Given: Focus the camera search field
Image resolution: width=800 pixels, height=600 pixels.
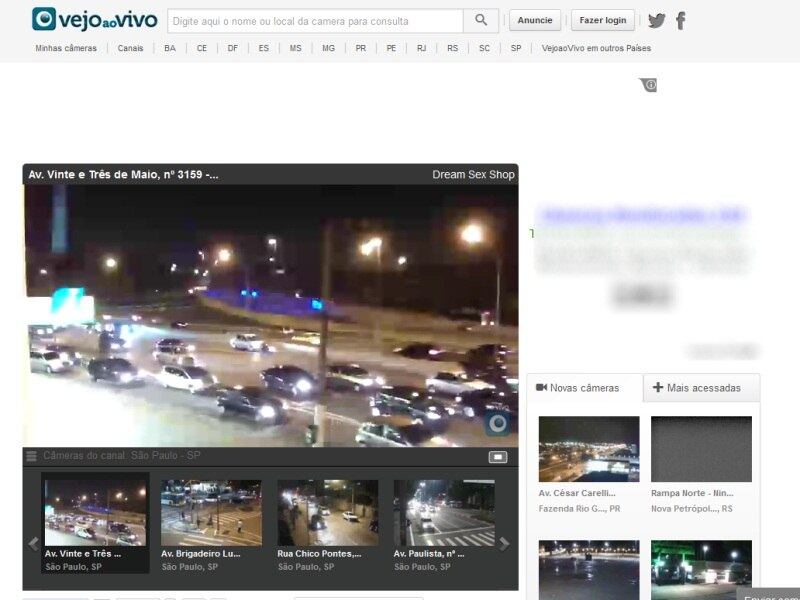Looking at the screenshot, I should [315, 21].
